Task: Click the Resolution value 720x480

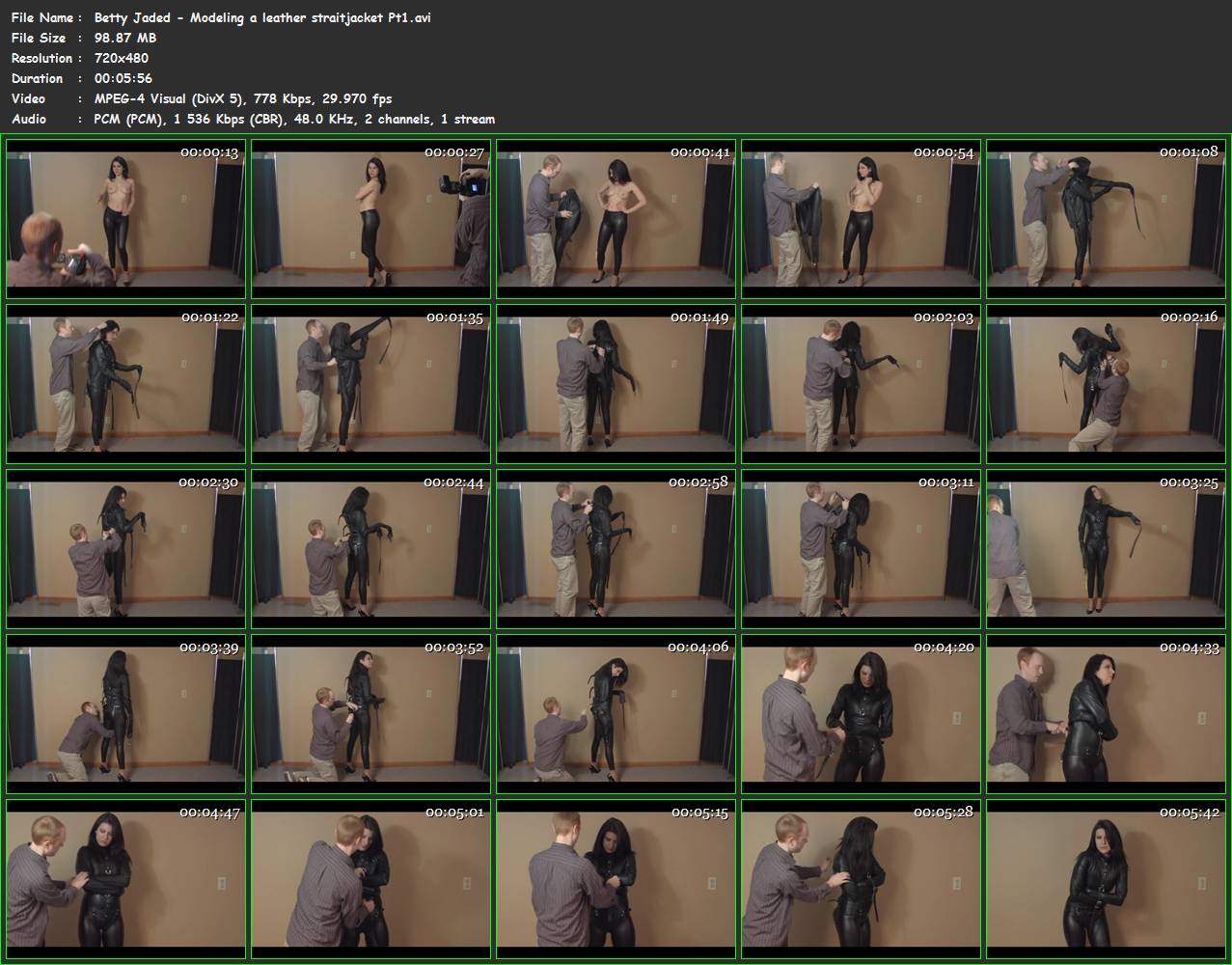Action: 122,58
